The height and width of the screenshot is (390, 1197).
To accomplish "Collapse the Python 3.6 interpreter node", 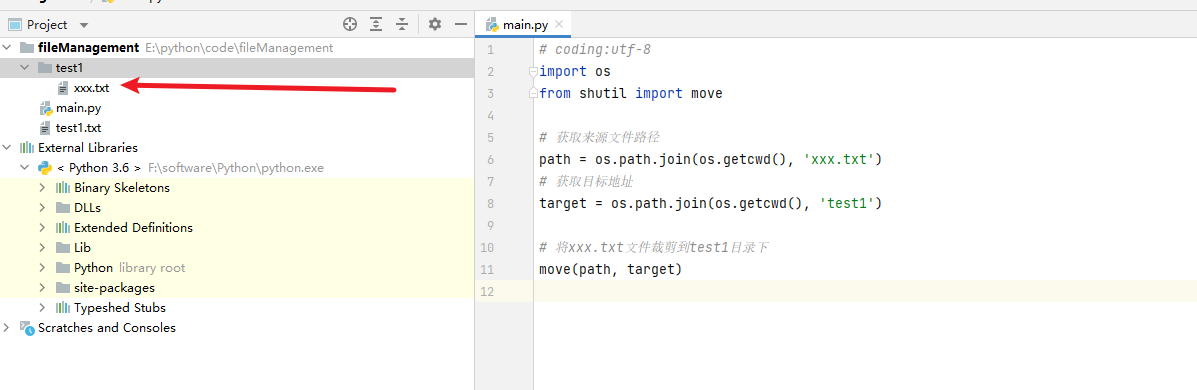I will [25, 167].
